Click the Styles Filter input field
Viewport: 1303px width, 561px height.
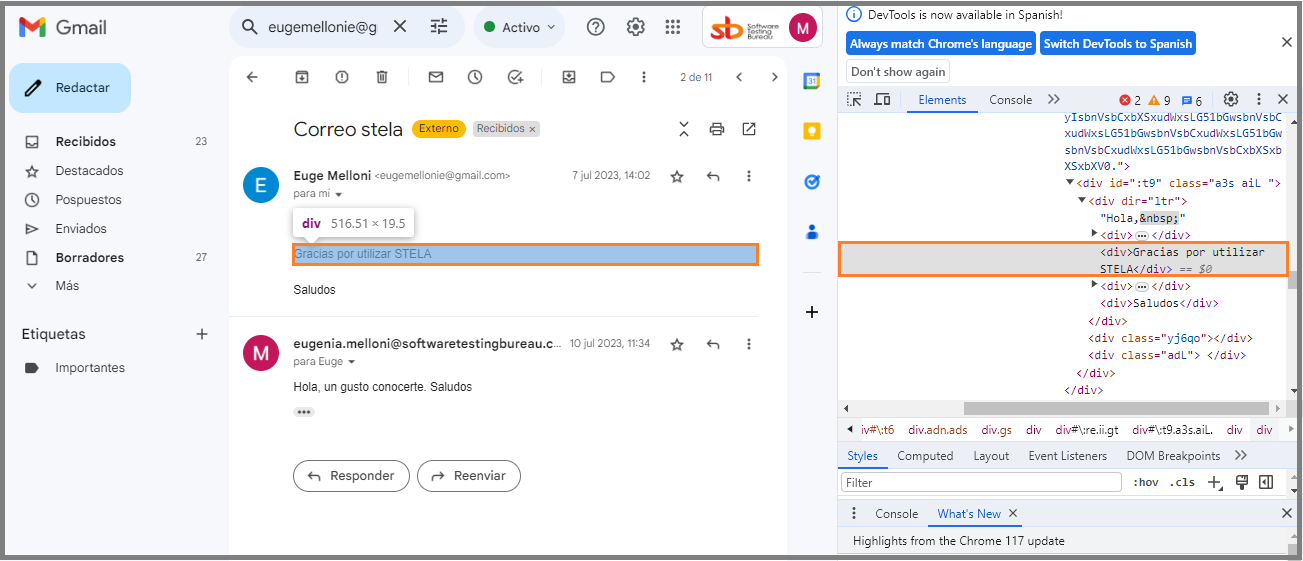click(x=982, y=482)
